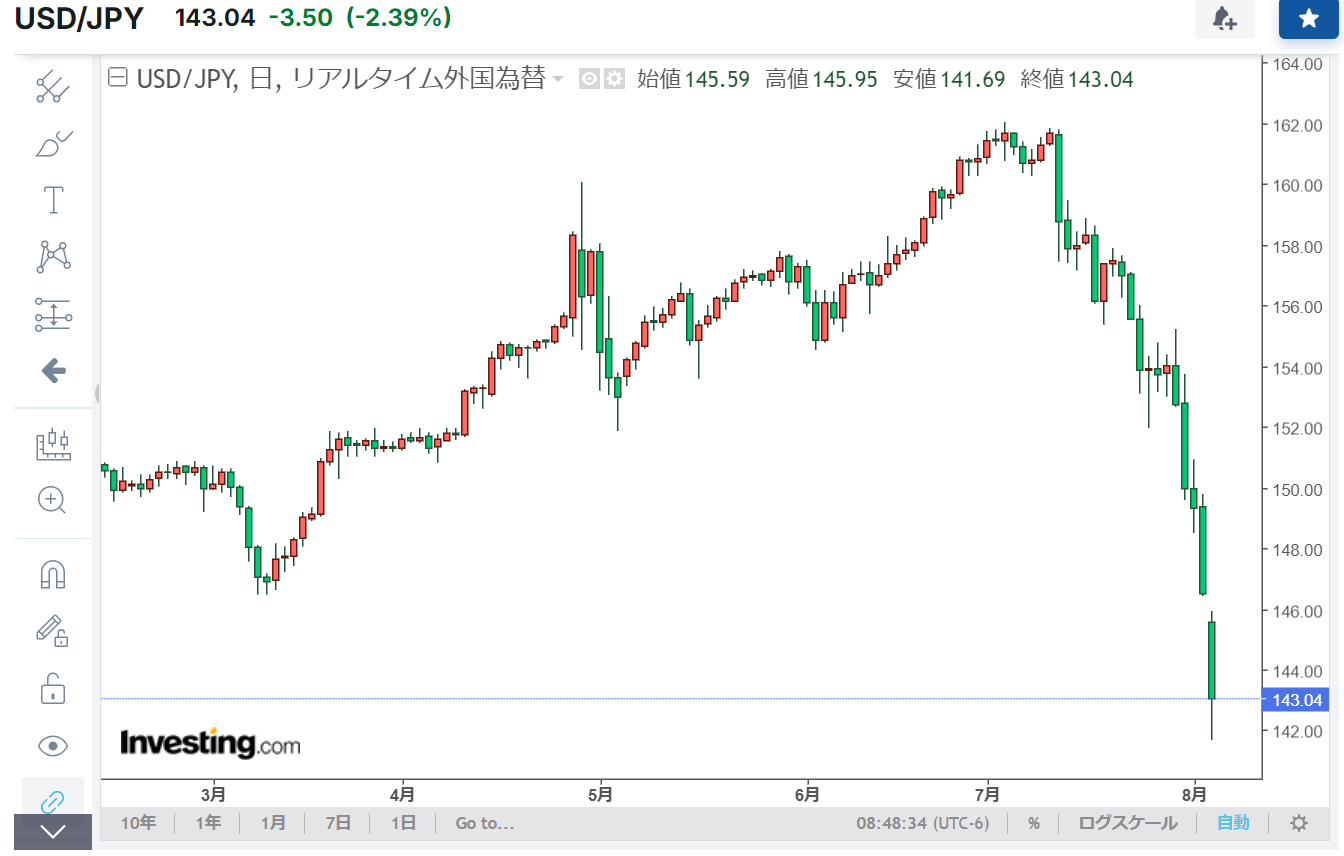Toggle USD/JPY series visibility eye
This screenshot has width=1344, height=856.
(590, 79)
